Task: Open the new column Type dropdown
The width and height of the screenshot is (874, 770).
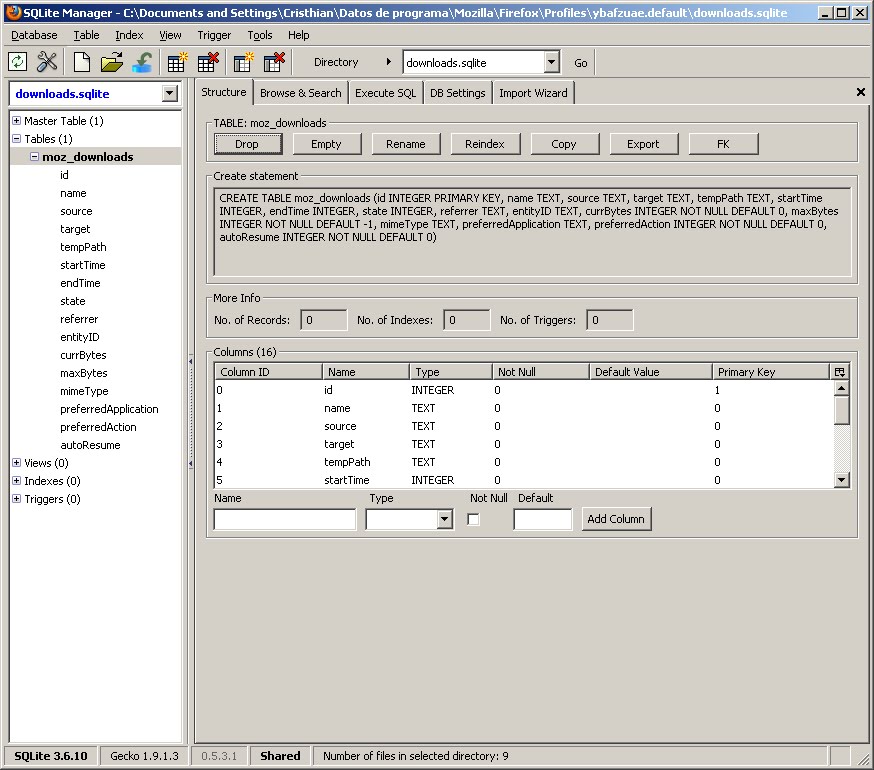Action: coord(444,520)
